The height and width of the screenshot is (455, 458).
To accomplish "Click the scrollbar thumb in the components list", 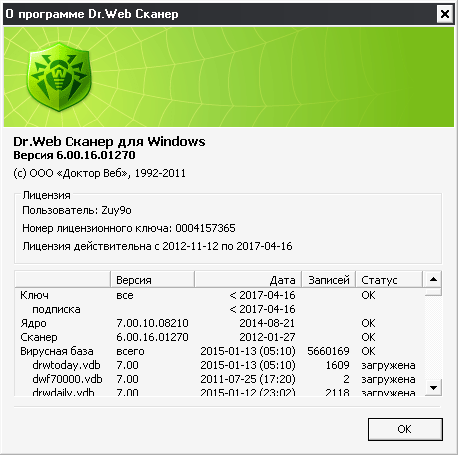I will pos(433,293).
